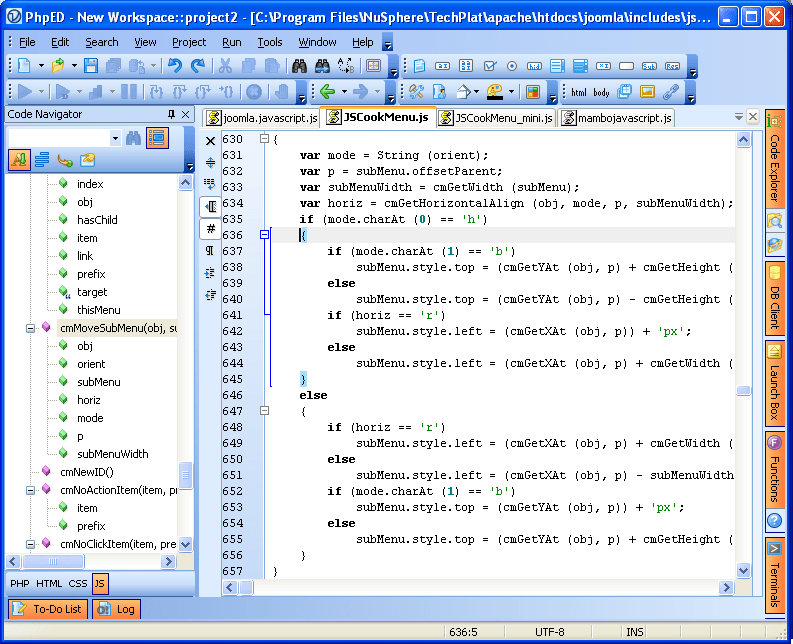Insert body tag from toolbar

pyautogui.click(x=601, y=93)
